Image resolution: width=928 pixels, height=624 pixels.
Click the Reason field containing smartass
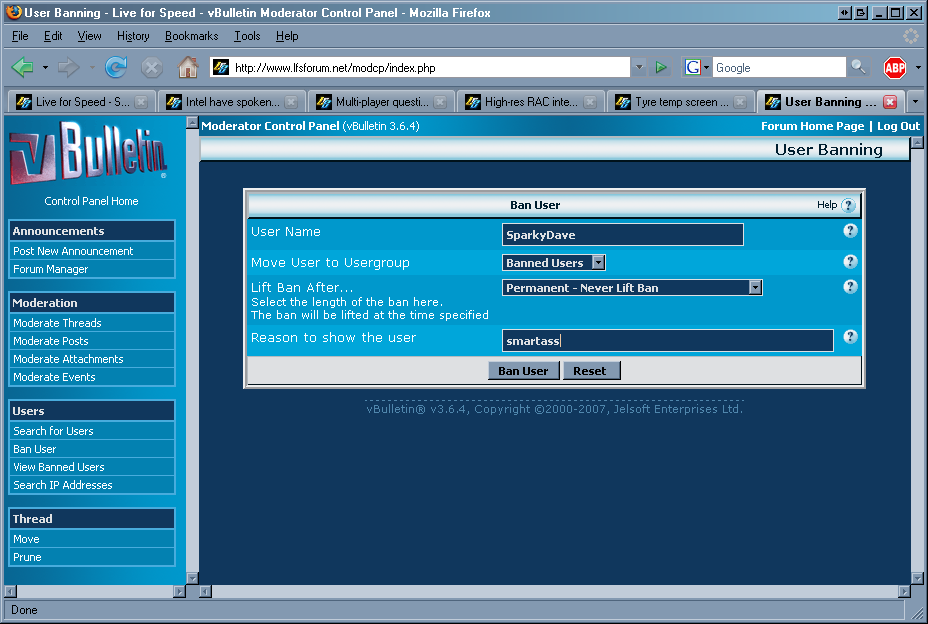tap(668, 340)
